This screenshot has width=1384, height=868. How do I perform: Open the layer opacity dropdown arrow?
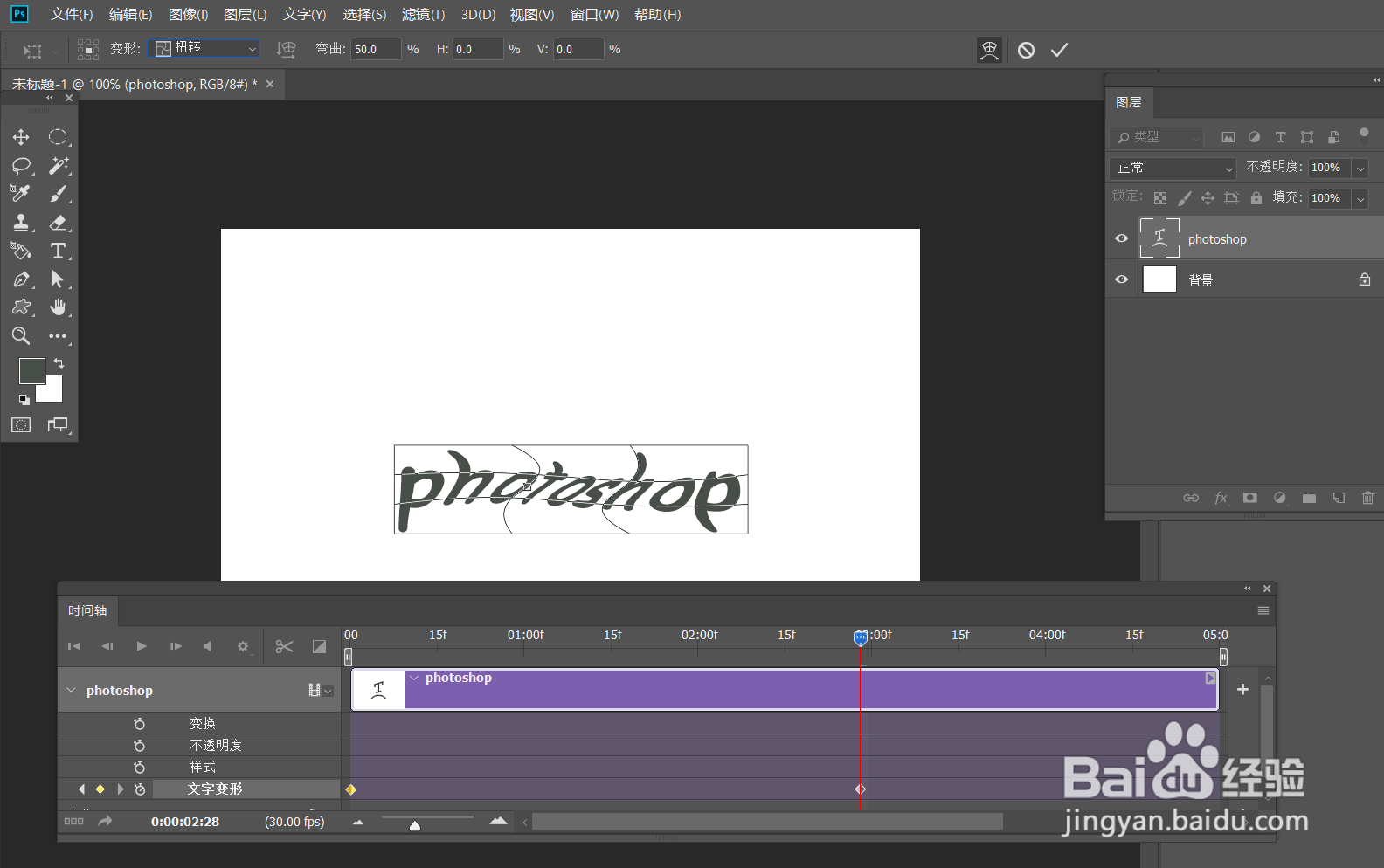(x=1360, y=168)
